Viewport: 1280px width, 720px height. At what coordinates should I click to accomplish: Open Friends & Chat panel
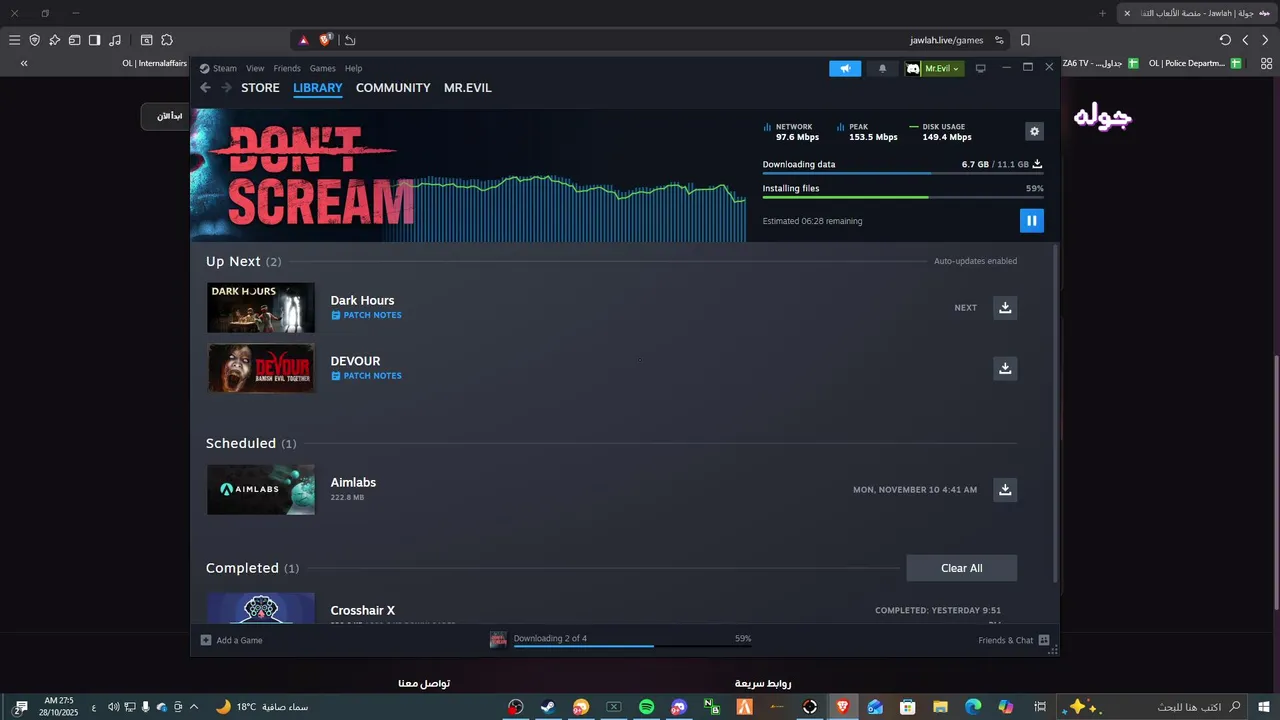pos(1013,640)
